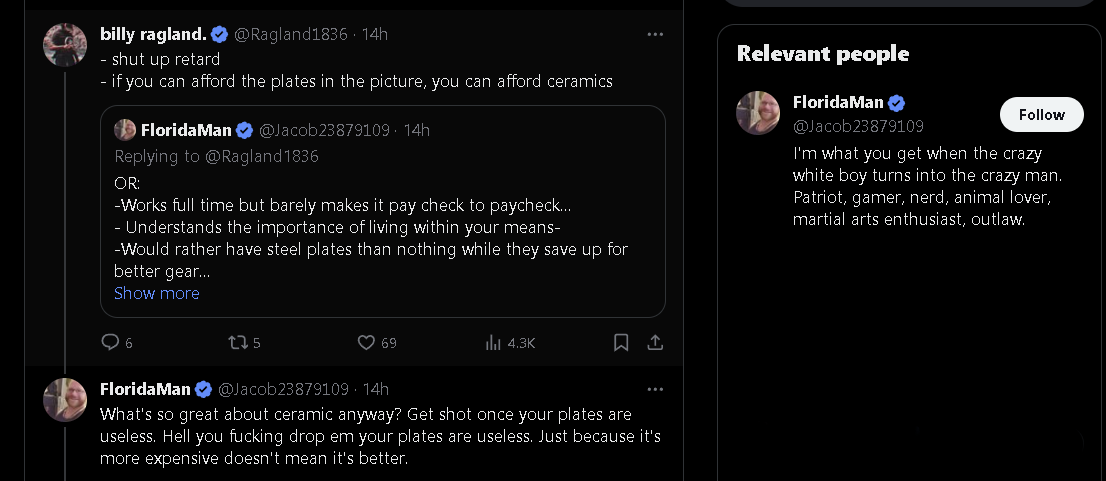Click the reply icon on billy ragland's post
Viewport: 1106px width, 481px height.
tap(110, 343)
